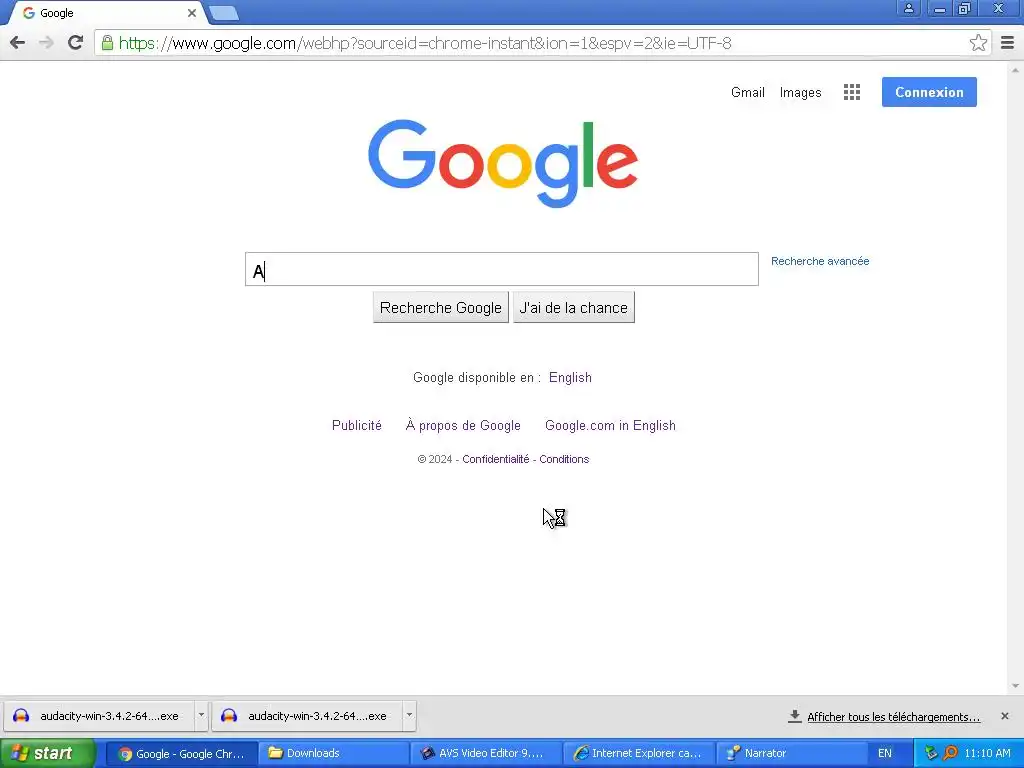Click the EN language indicator

tap(884, 754)
